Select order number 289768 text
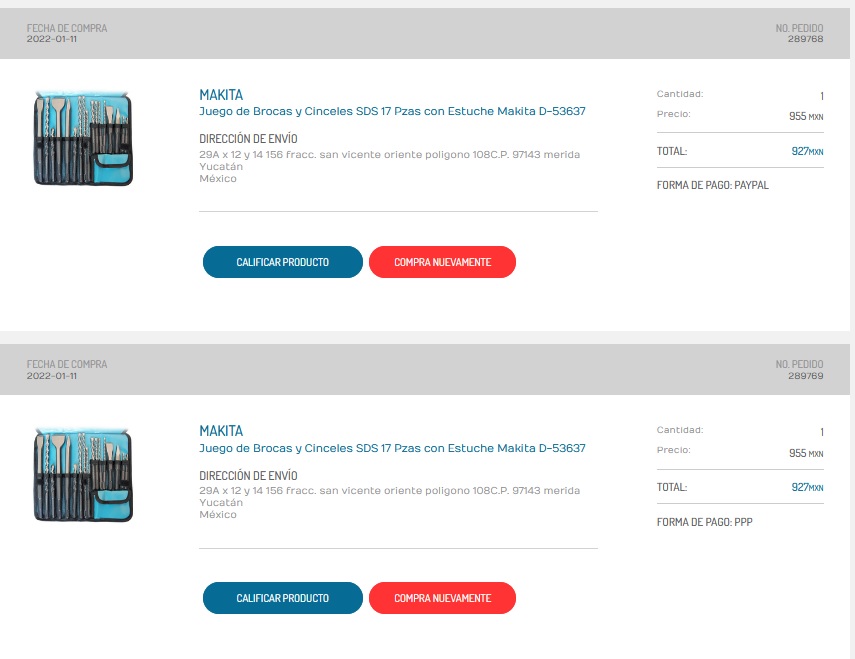The image size is (855, 659). pyautogui.click(x=805, y=39)
